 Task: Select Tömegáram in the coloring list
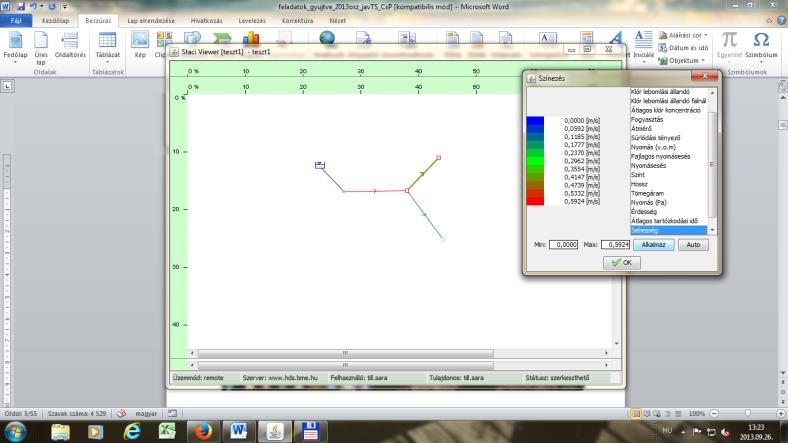pyautogui.click(x=668, y=193)
